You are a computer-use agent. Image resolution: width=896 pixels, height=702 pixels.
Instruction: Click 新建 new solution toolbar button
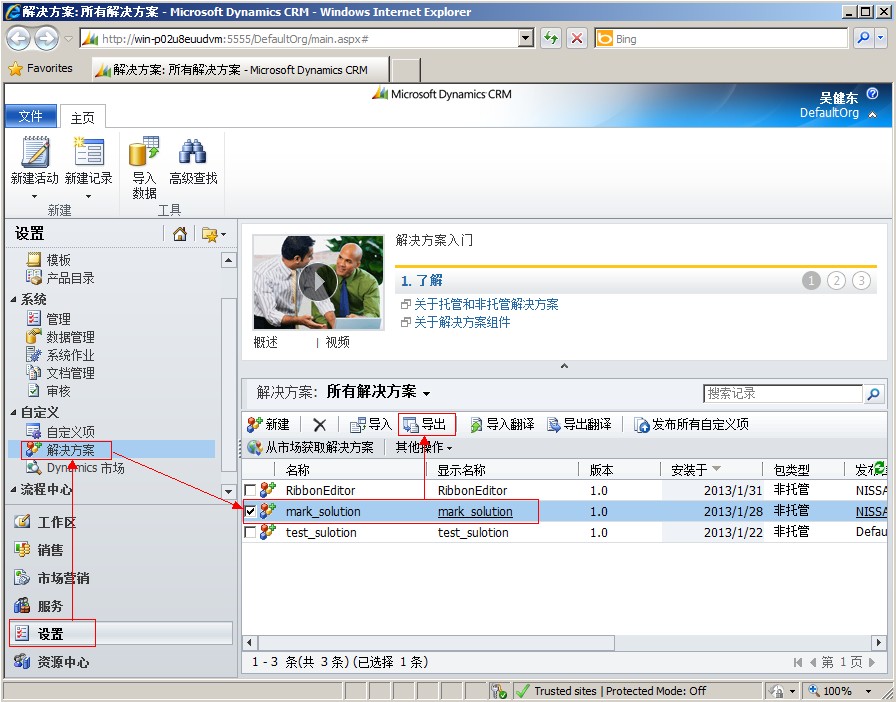[269, 424]
